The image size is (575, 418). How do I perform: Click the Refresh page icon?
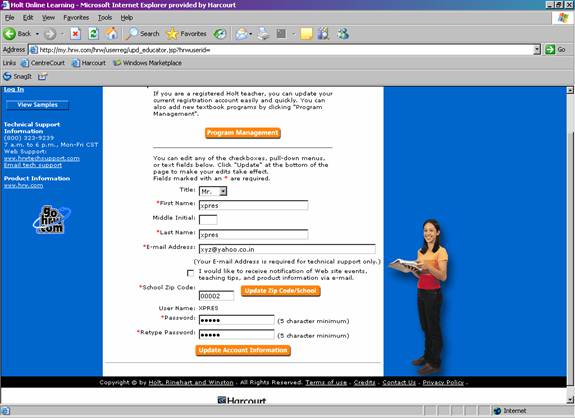coord(94,34)
